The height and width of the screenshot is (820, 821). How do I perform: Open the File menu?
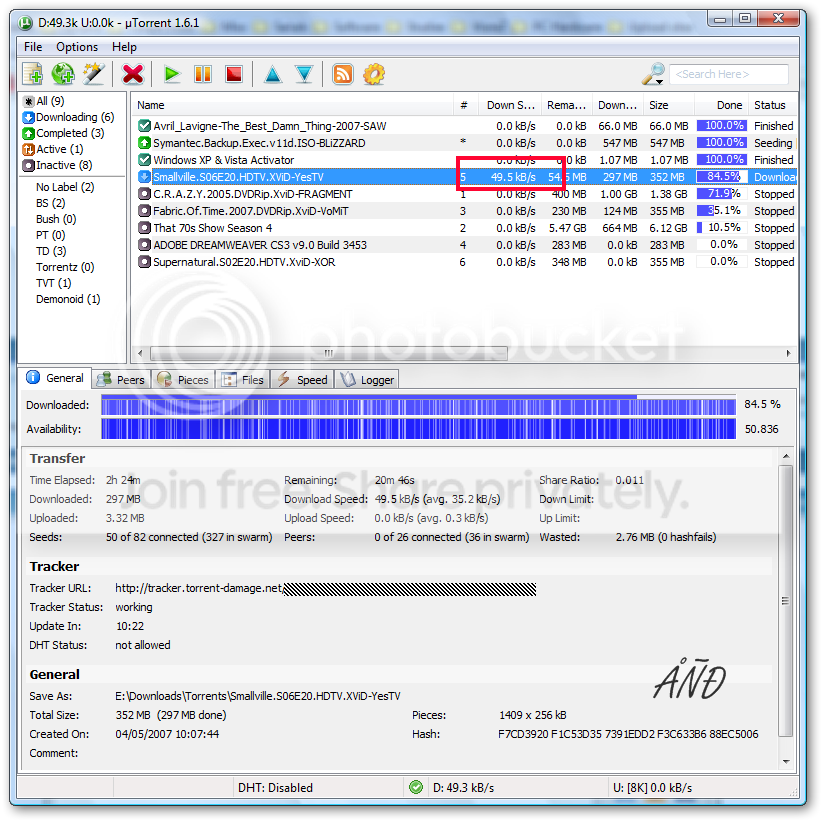[33, 47]
